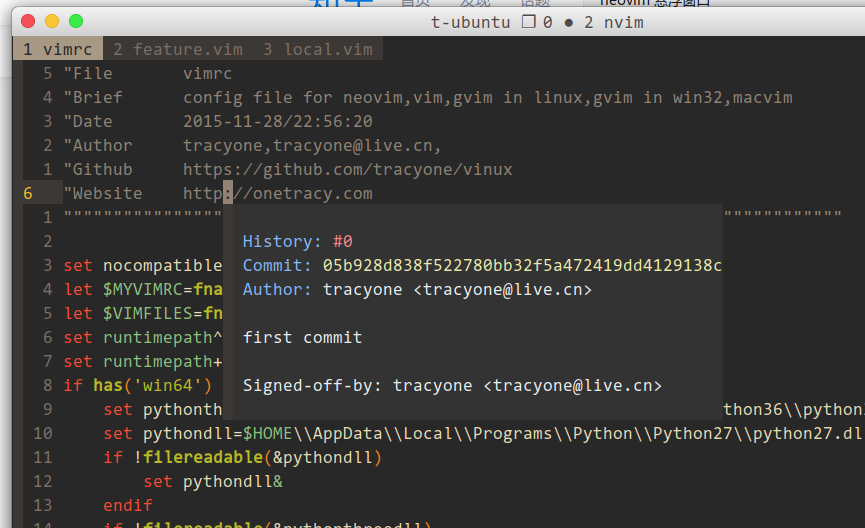Click the 'nvim' label in title bar
This screenshot has height=528, width=865.
623,22
